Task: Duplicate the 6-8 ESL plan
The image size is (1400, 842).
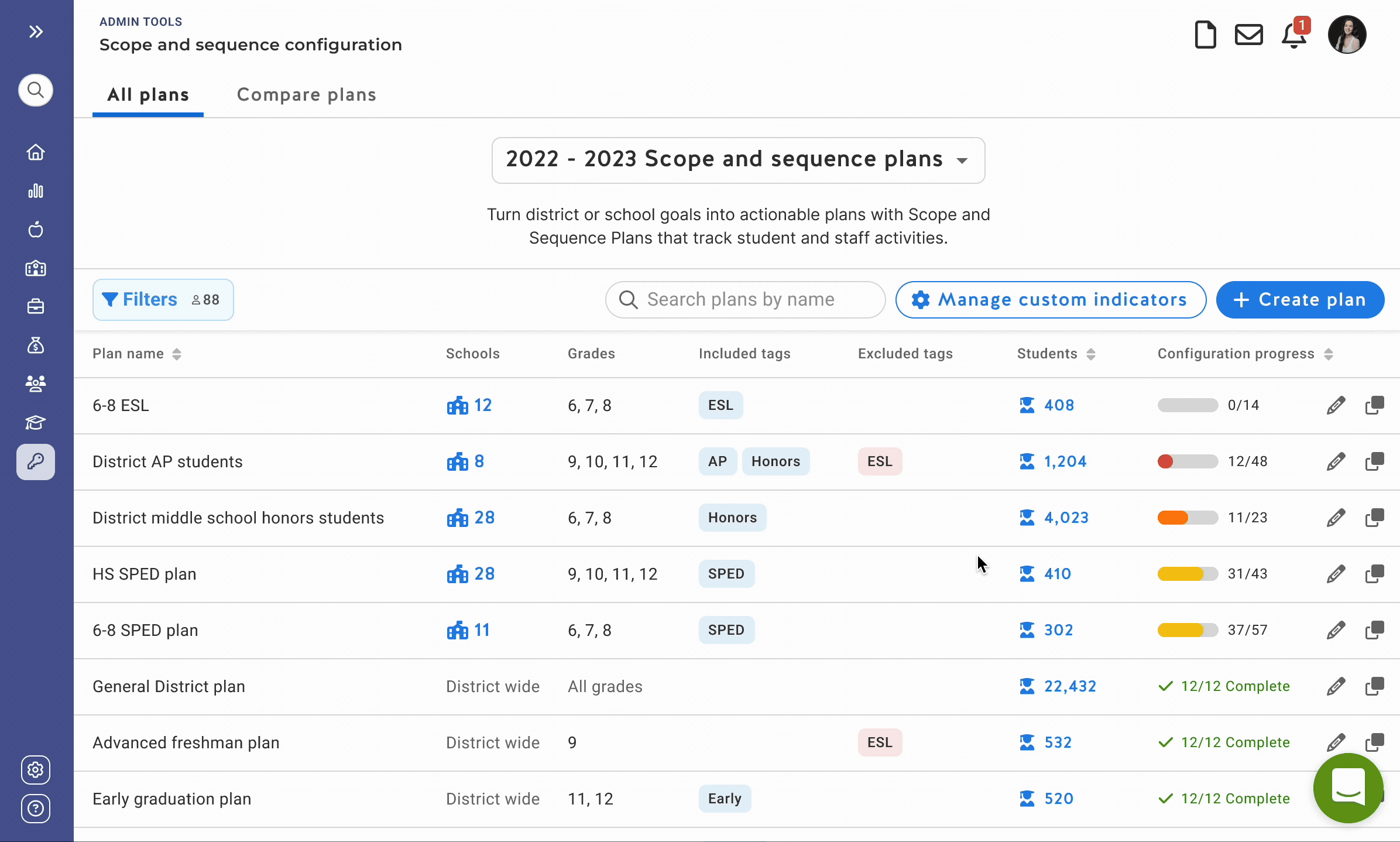Action: point(1374,405)
